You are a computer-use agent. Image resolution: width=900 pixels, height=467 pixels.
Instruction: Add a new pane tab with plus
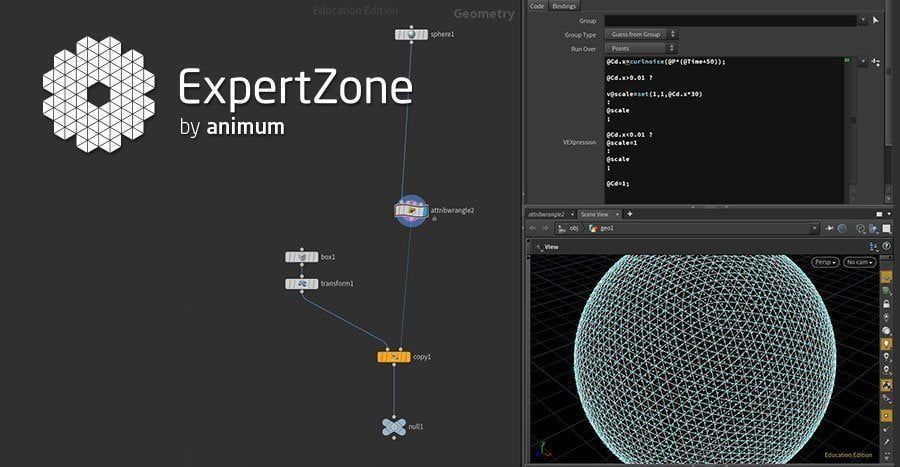tap(630, 214)
